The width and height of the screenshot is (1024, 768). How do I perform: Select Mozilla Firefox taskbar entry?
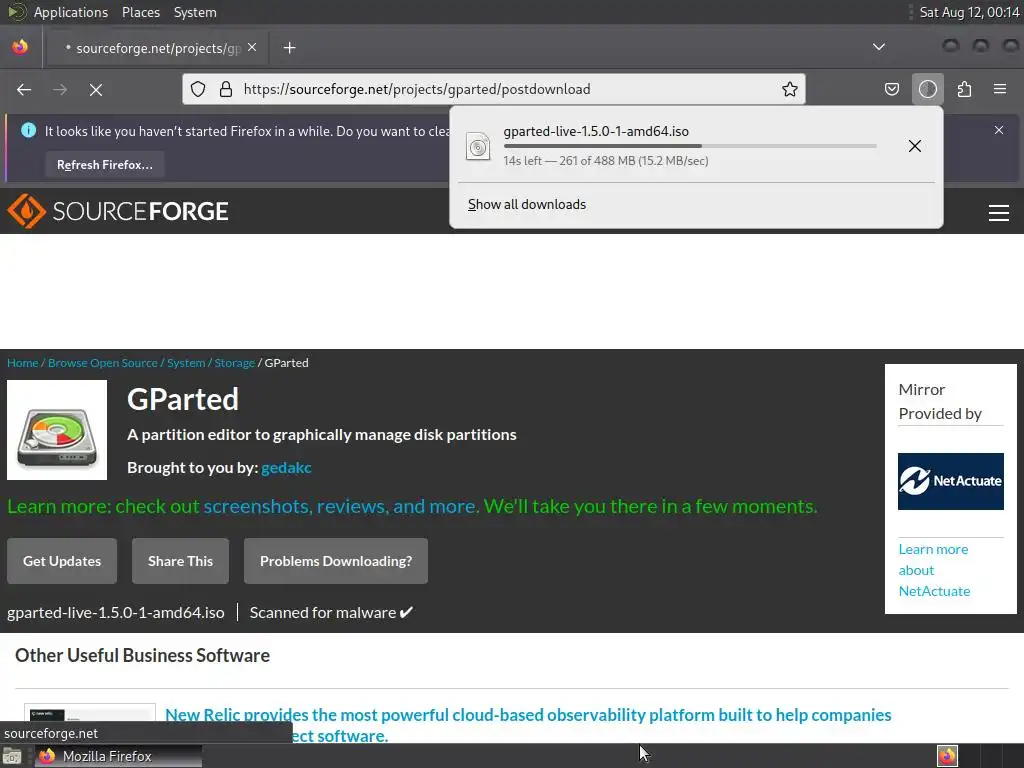[x=118, y=756]
